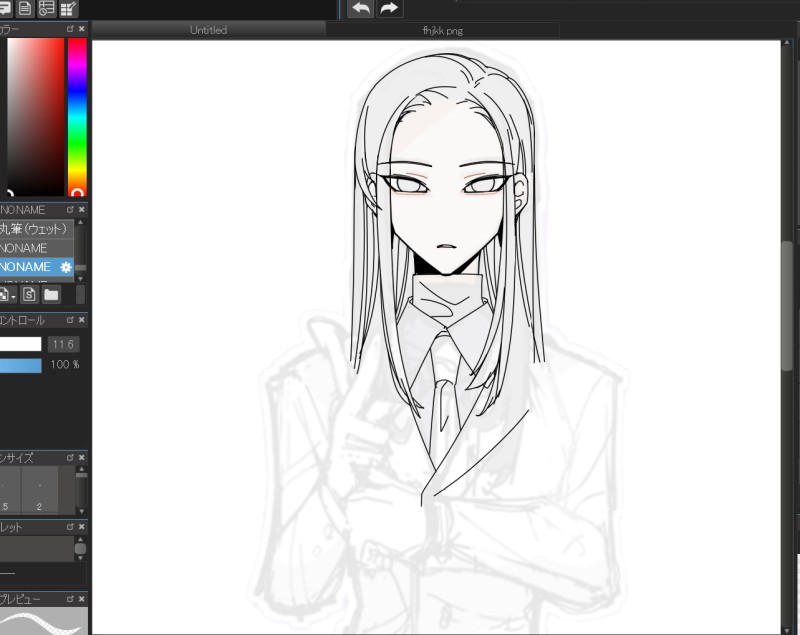This screenshot has height=635, width=800.
Task: Click brush size presets down arrow
Action: (81, 511)
